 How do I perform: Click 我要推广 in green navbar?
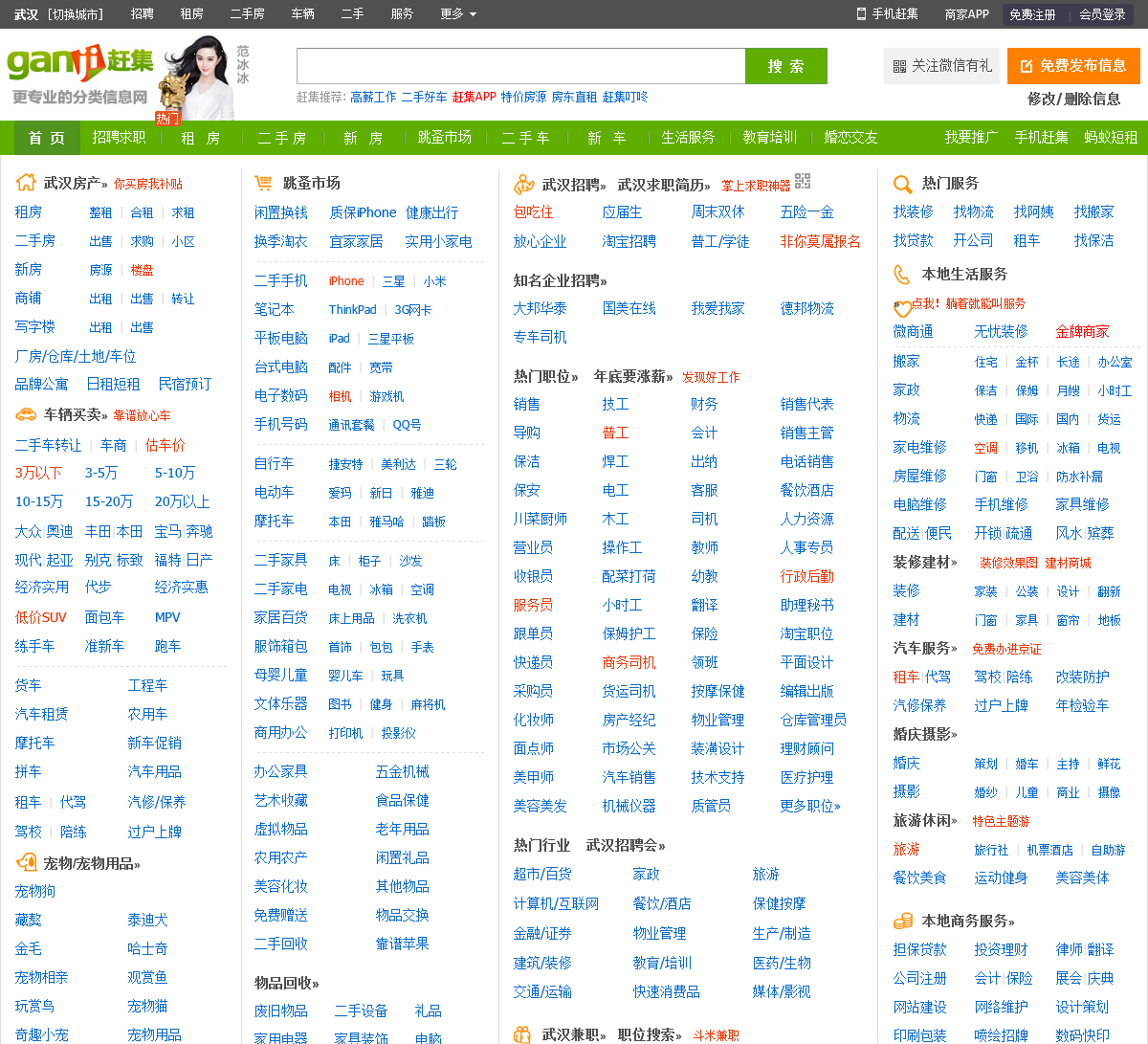click(x=972, y=138)
